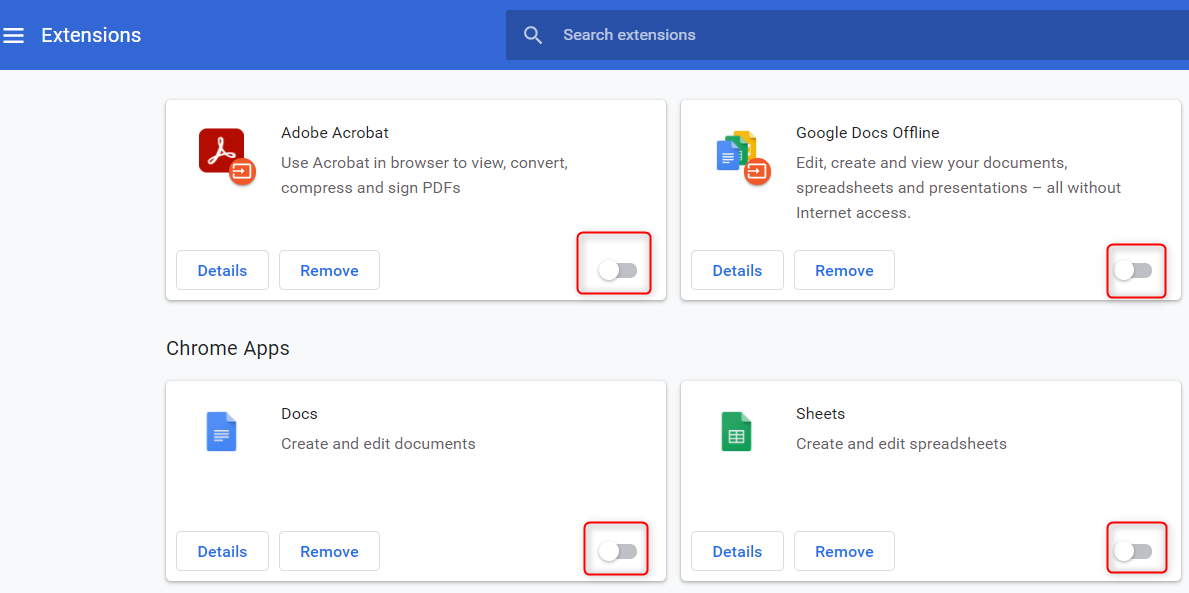
Task: Click the Sheets app icon
Action: click(736, 431)
